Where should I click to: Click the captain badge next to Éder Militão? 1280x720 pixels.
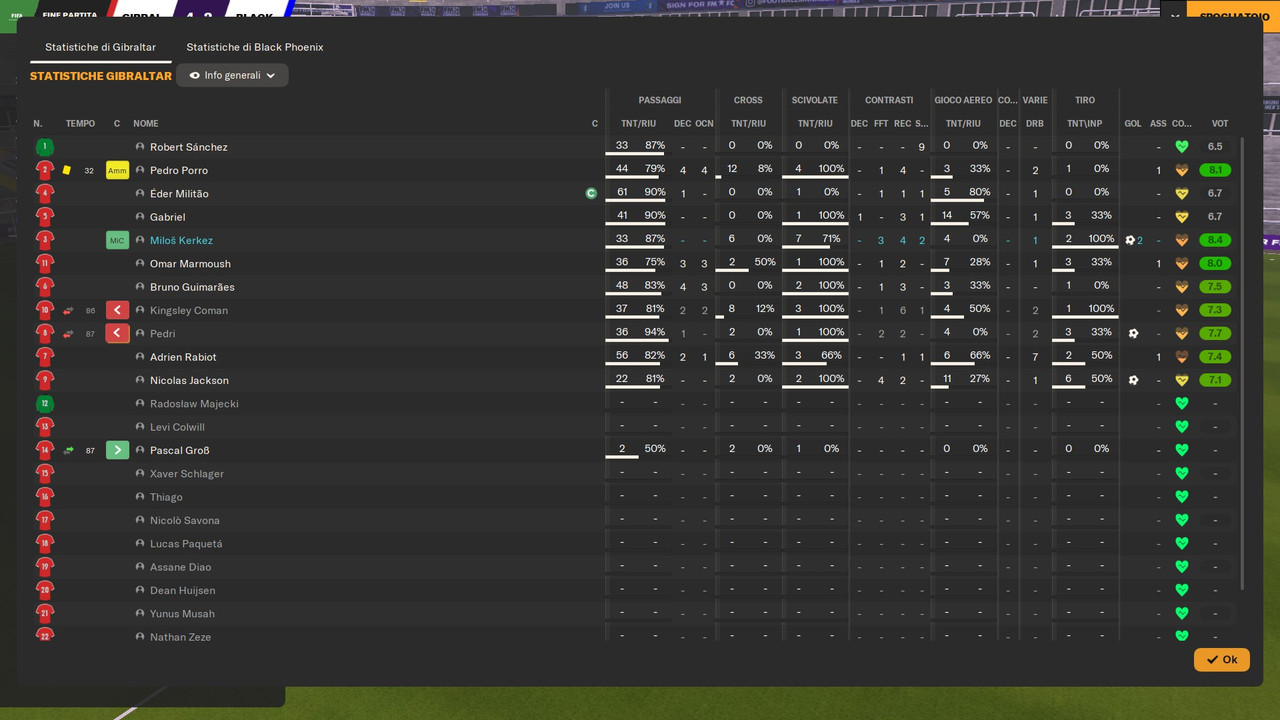pos(591,194)
